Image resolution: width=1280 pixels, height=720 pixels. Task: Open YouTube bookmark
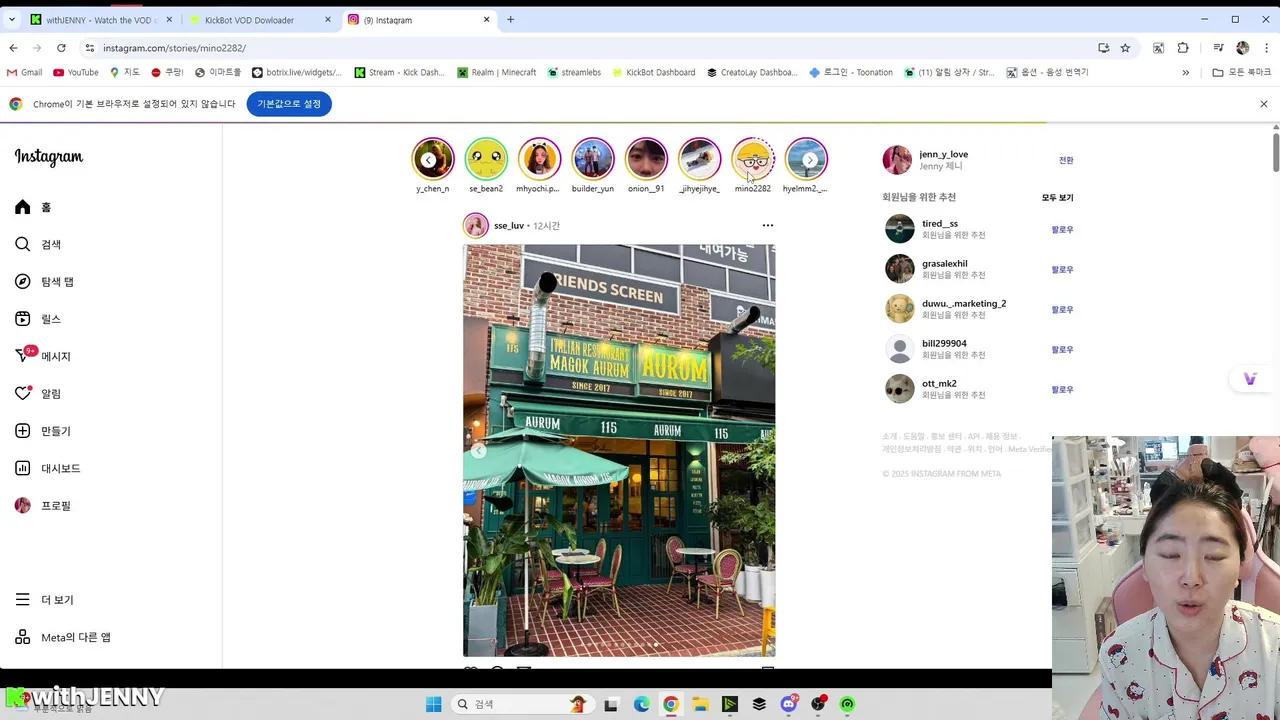click(x=76, y=72)
